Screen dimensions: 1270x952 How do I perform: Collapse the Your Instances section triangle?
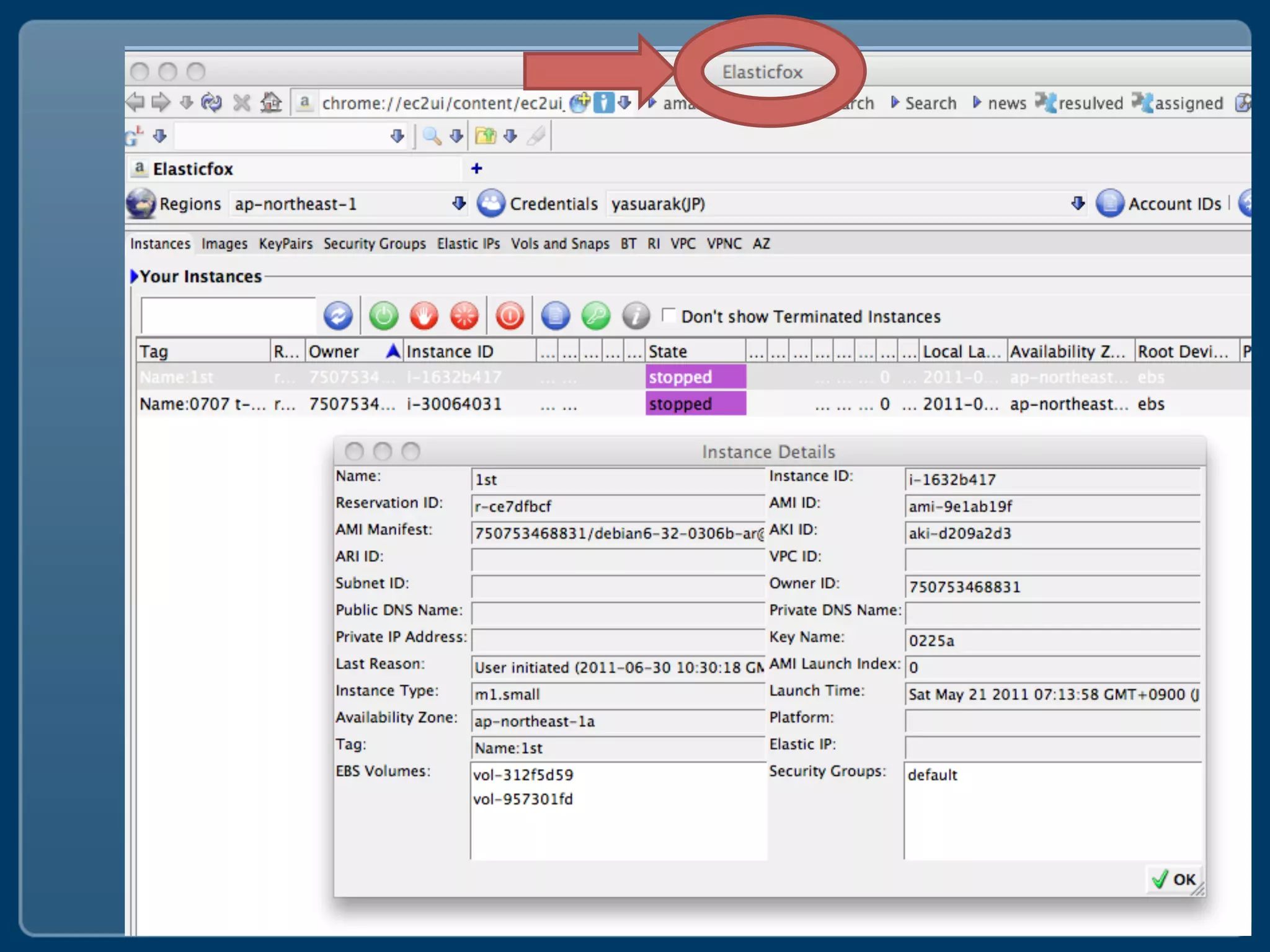click(134, 276)
